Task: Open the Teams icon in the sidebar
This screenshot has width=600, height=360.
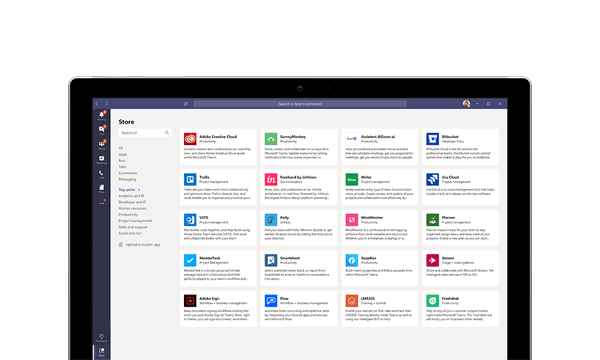Action: coord(101,144)
